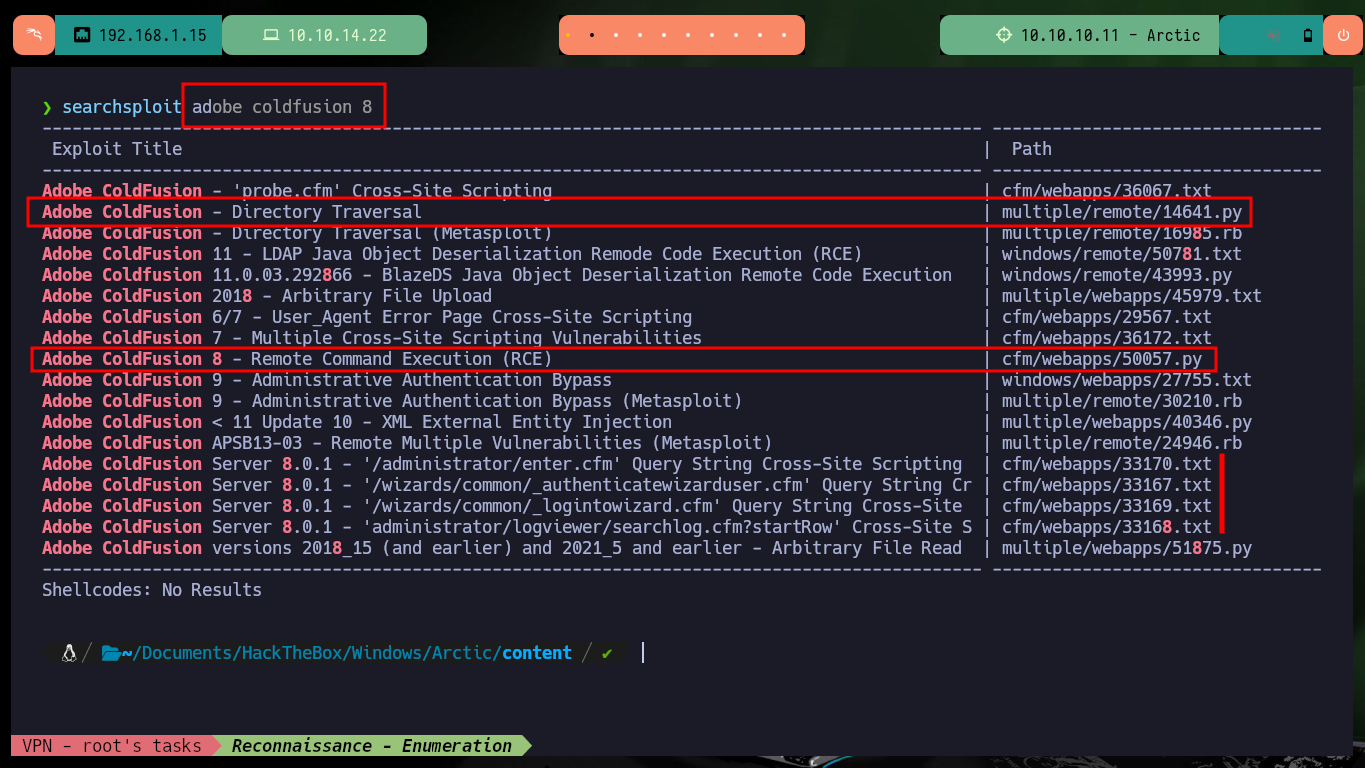Select the 'searchlog.cfm?startRow' row title
This screenshot has height=768, width=1365.
click(507, 527)
